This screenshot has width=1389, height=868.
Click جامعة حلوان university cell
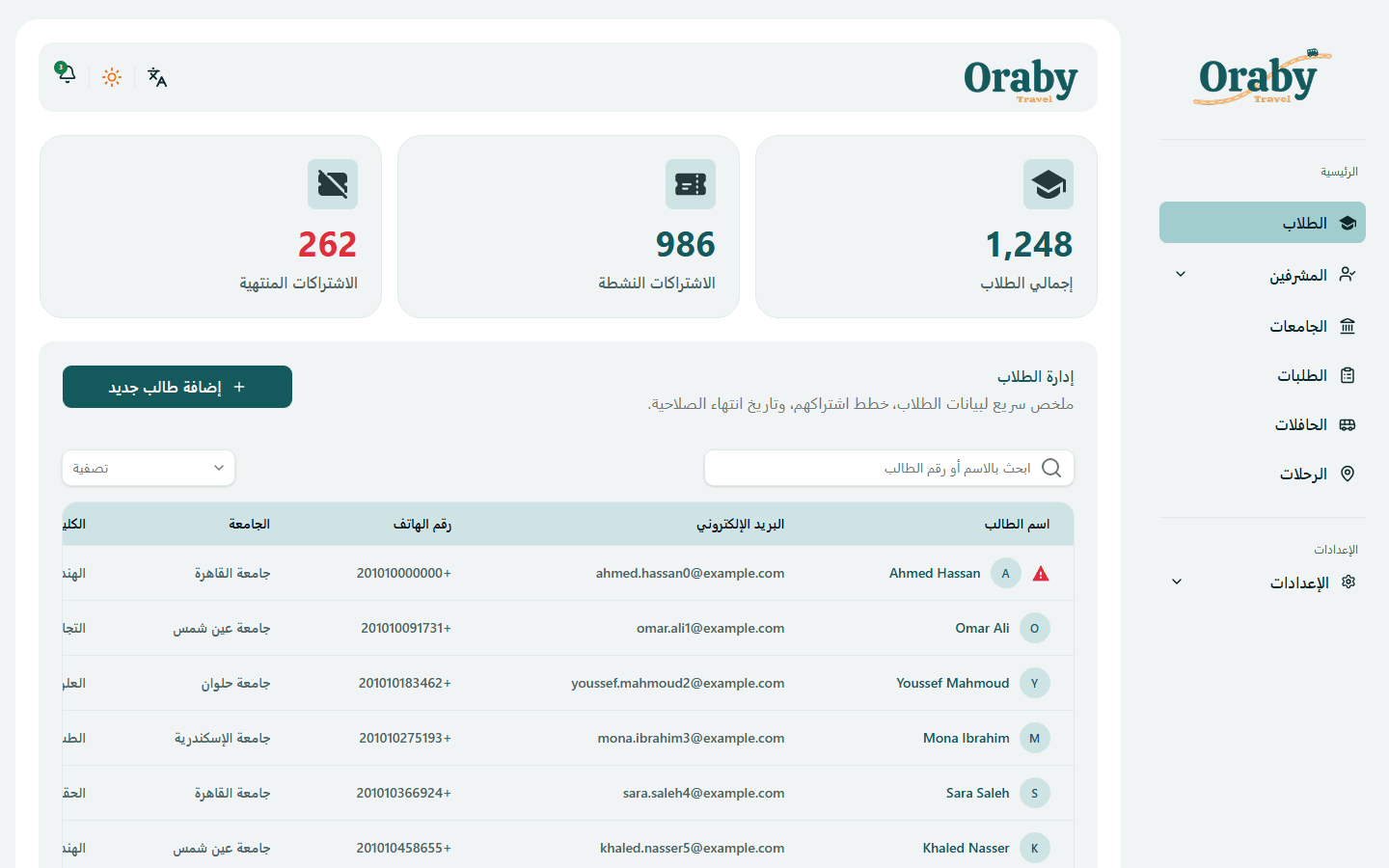(235, 683)
